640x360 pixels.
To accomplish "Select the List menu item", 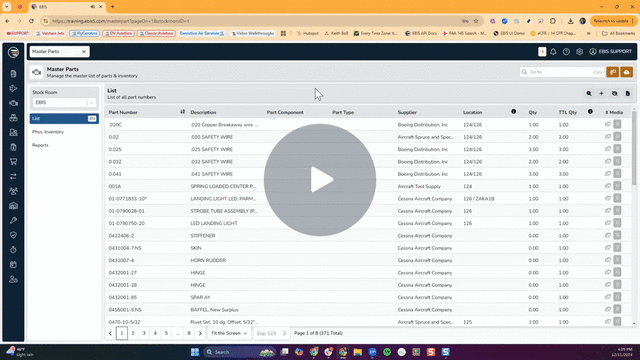I will 64,118.
